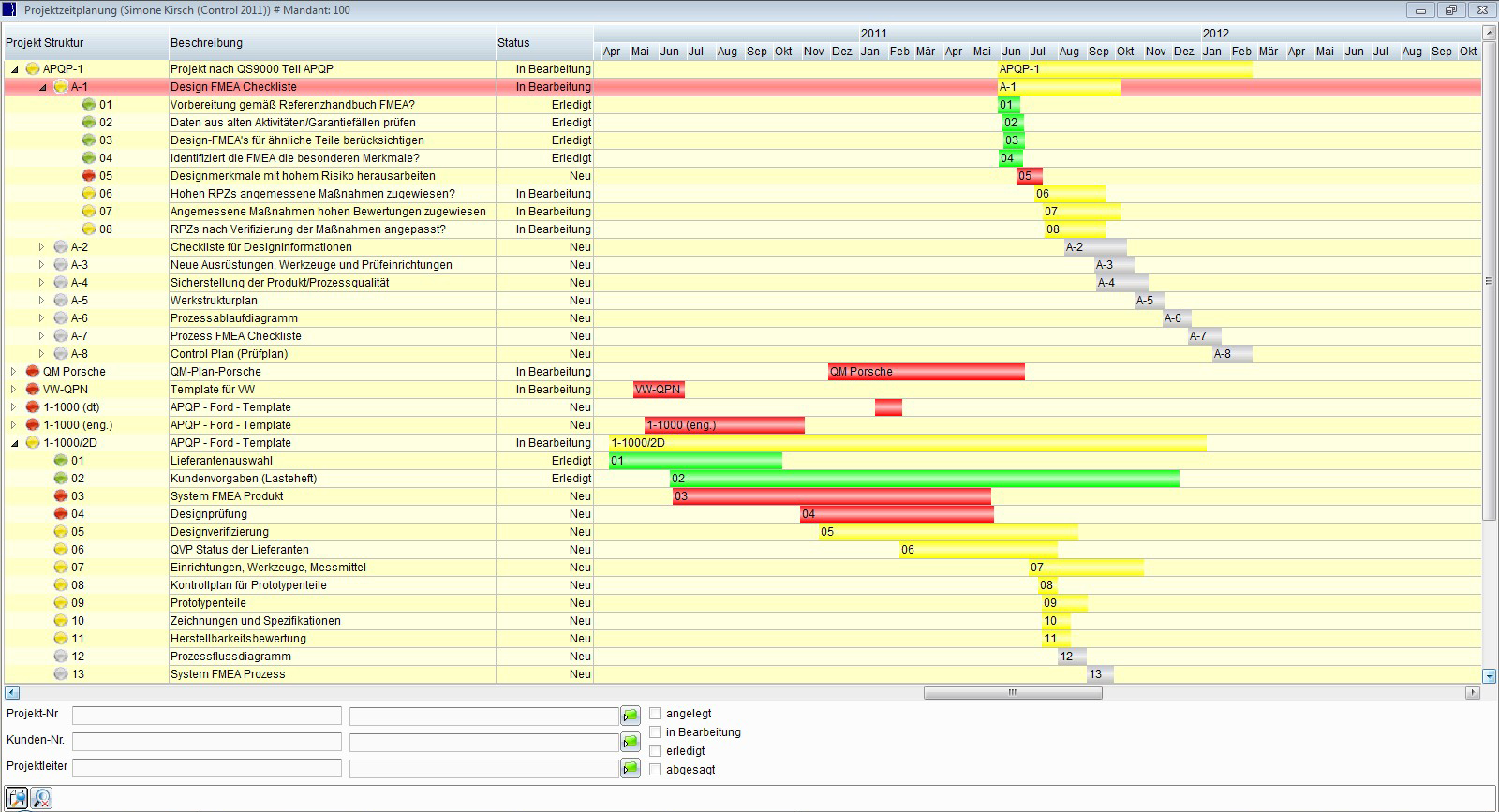Click the red 'QM Porsche' Gantt bar
This screenshot has width=1499, height=812.
(926, 372)
